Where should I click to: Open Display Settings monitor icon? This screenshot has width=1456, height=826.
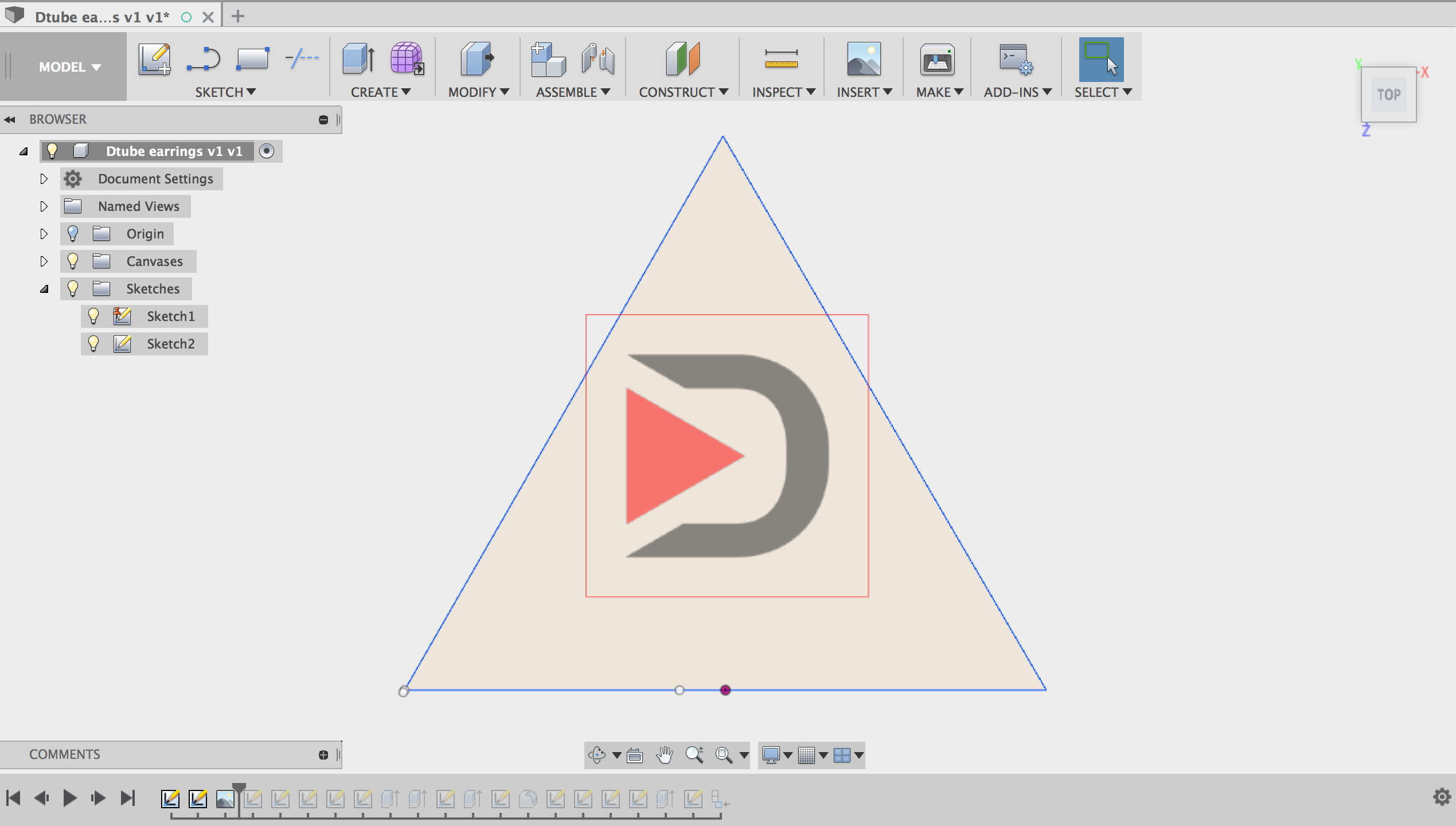point(771,755)
